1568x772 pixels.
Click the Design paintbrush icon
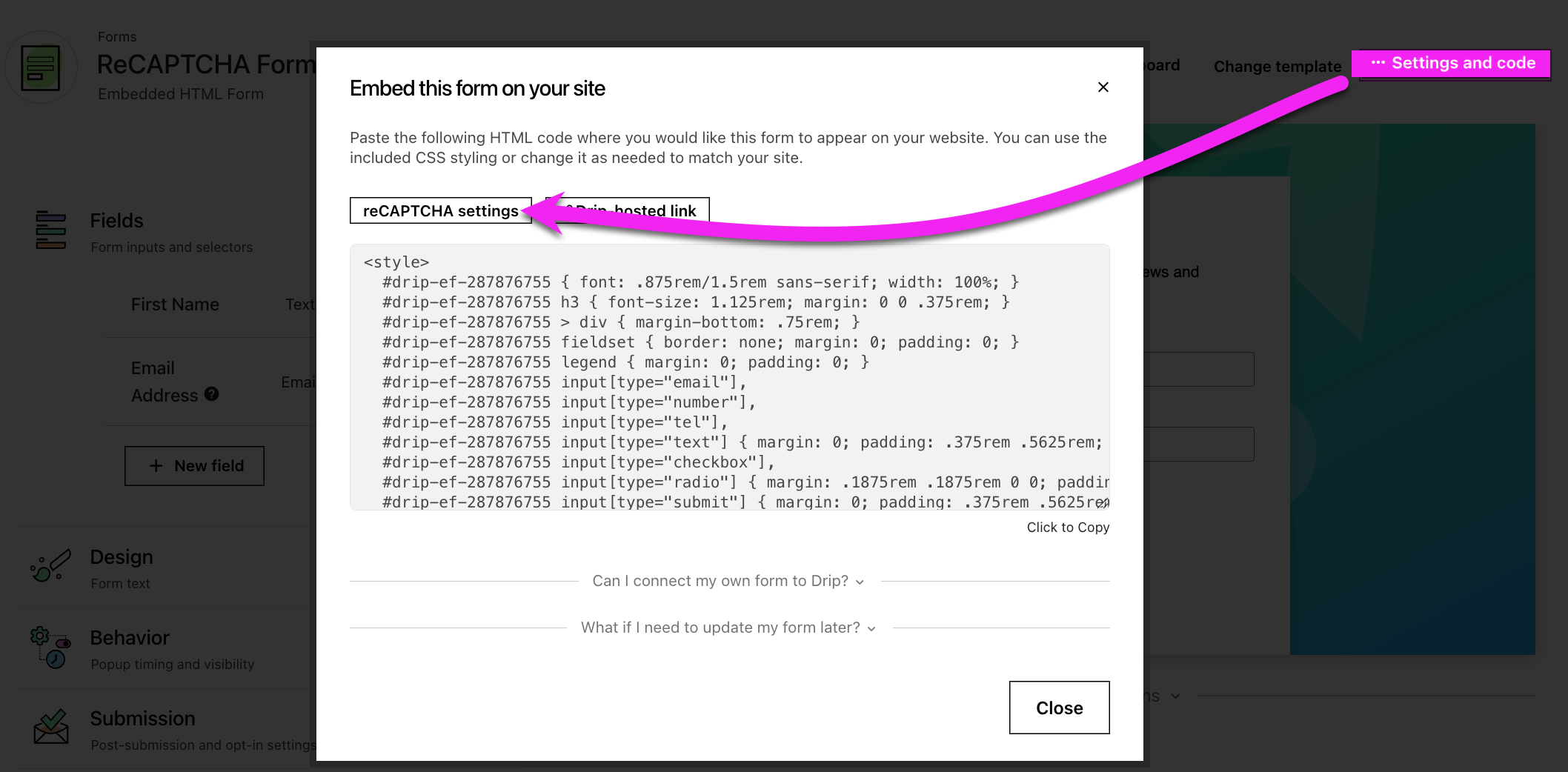tap(50, 566)
